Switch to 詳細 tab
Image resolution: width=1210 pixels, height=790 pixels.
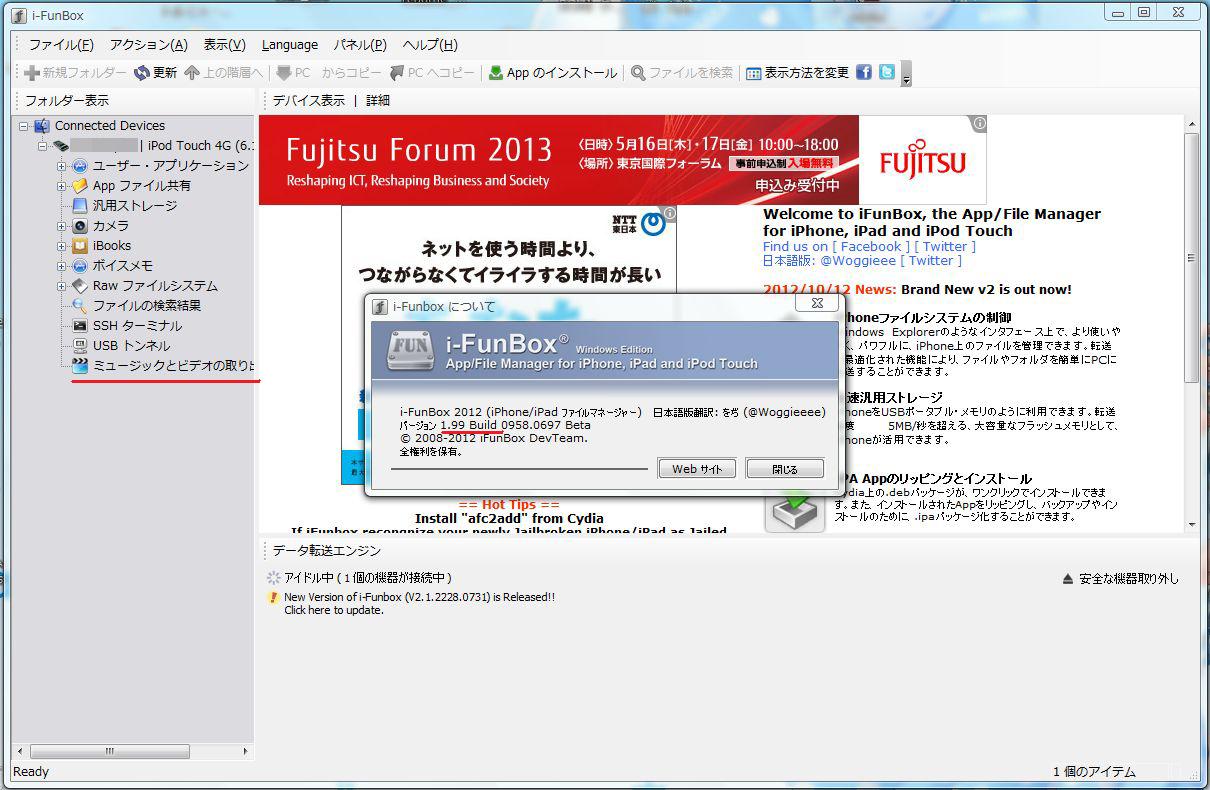coord(378,100)
